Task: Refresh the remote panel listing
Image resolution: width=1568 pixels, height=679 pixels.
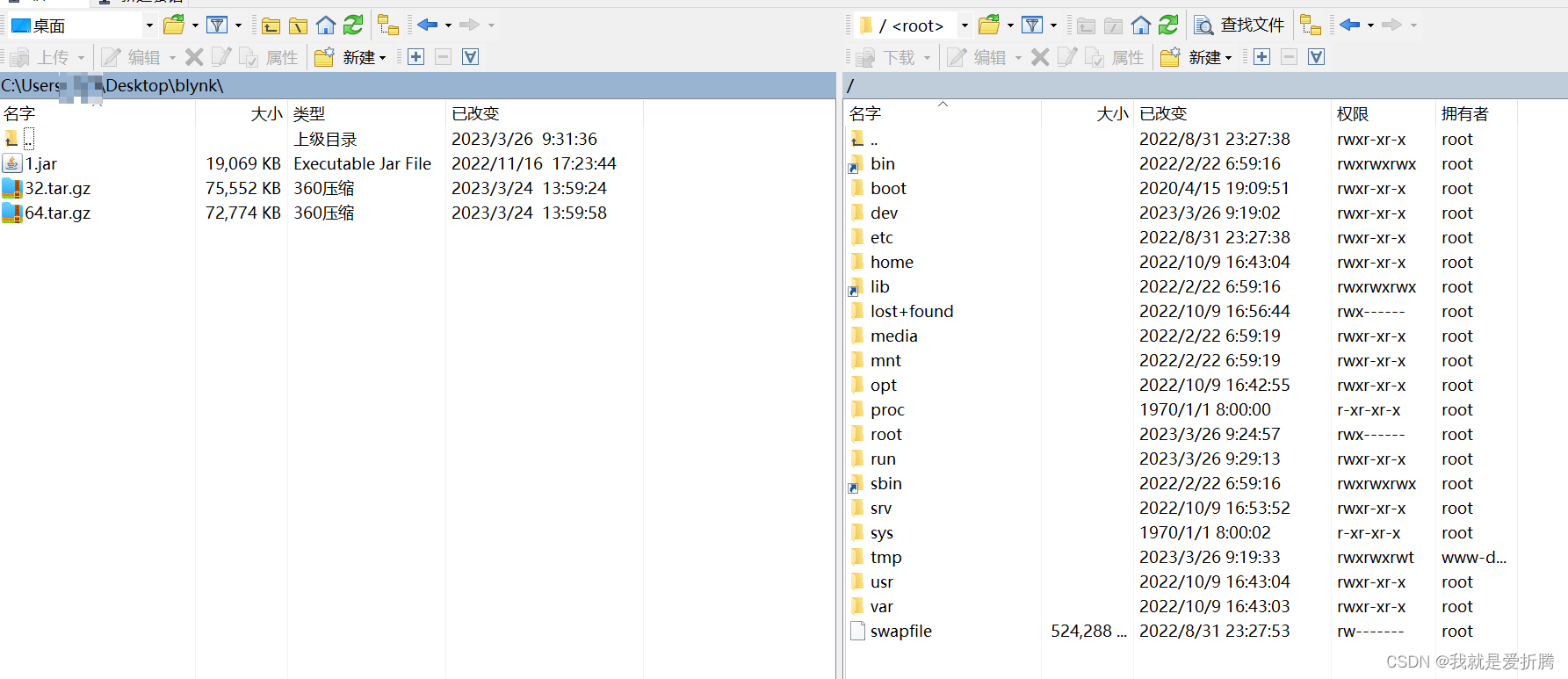Action: tap(1168, 25)
